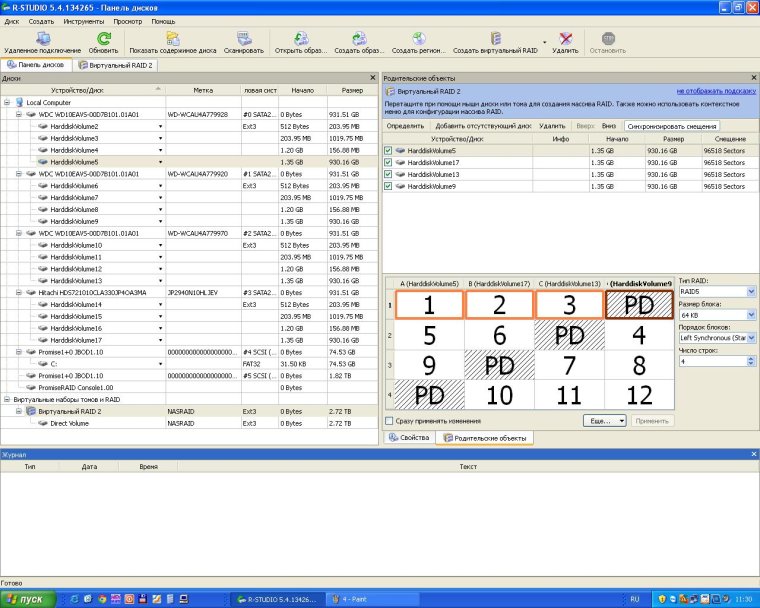Image resolution: width=760 pixels, height=608 pixels.
Task: Click Добавить отсутствующий диск button
Action: pos(483,126)
